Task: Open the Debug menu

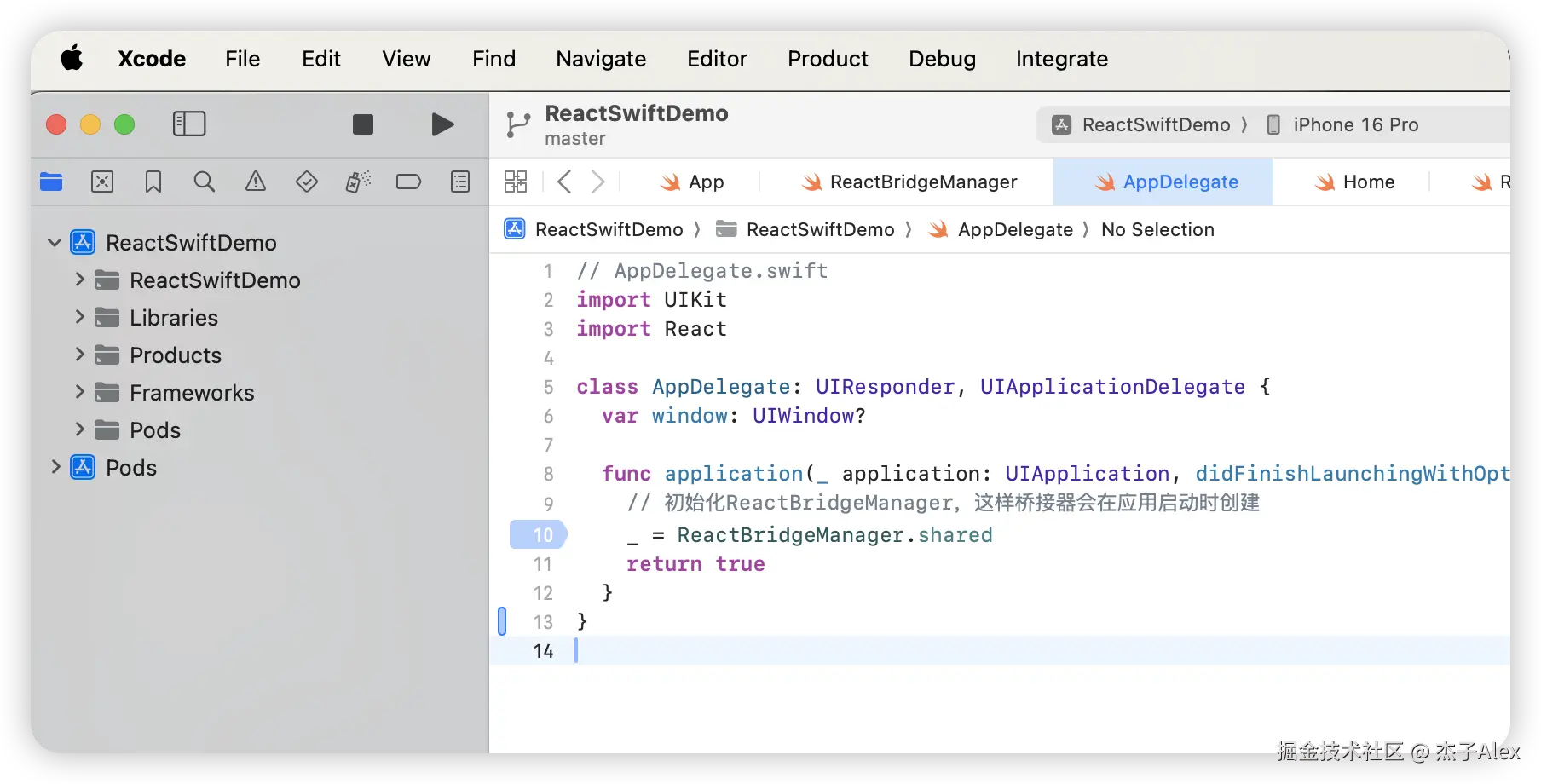Action: [942, 59]
